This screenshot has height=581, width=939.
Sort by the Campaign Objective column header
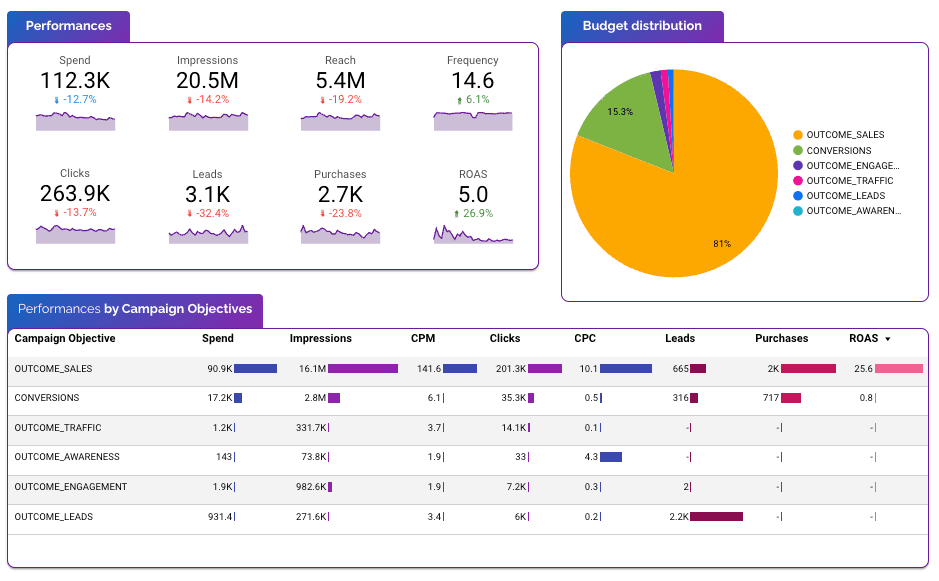point(65,338)
